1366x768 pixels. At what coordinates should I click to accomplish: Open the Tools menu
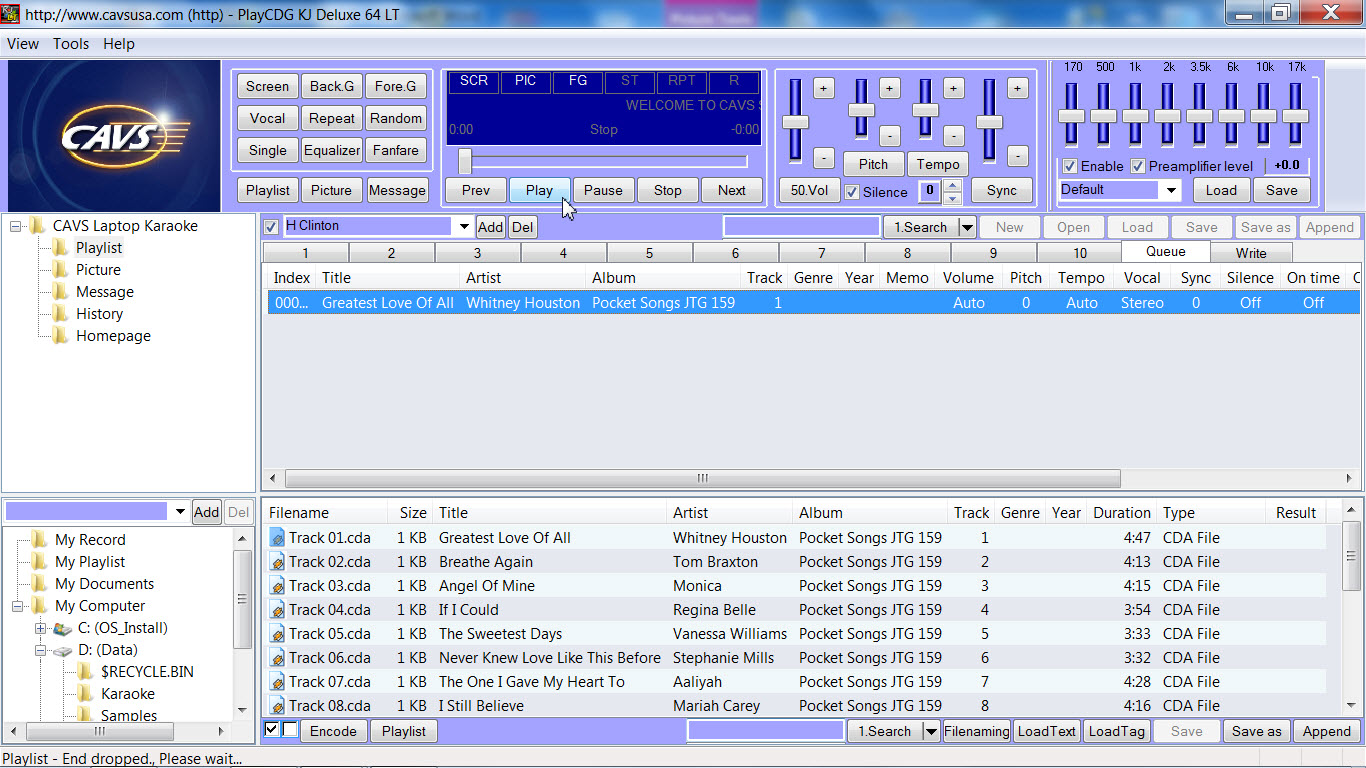(x=71, y=44)
